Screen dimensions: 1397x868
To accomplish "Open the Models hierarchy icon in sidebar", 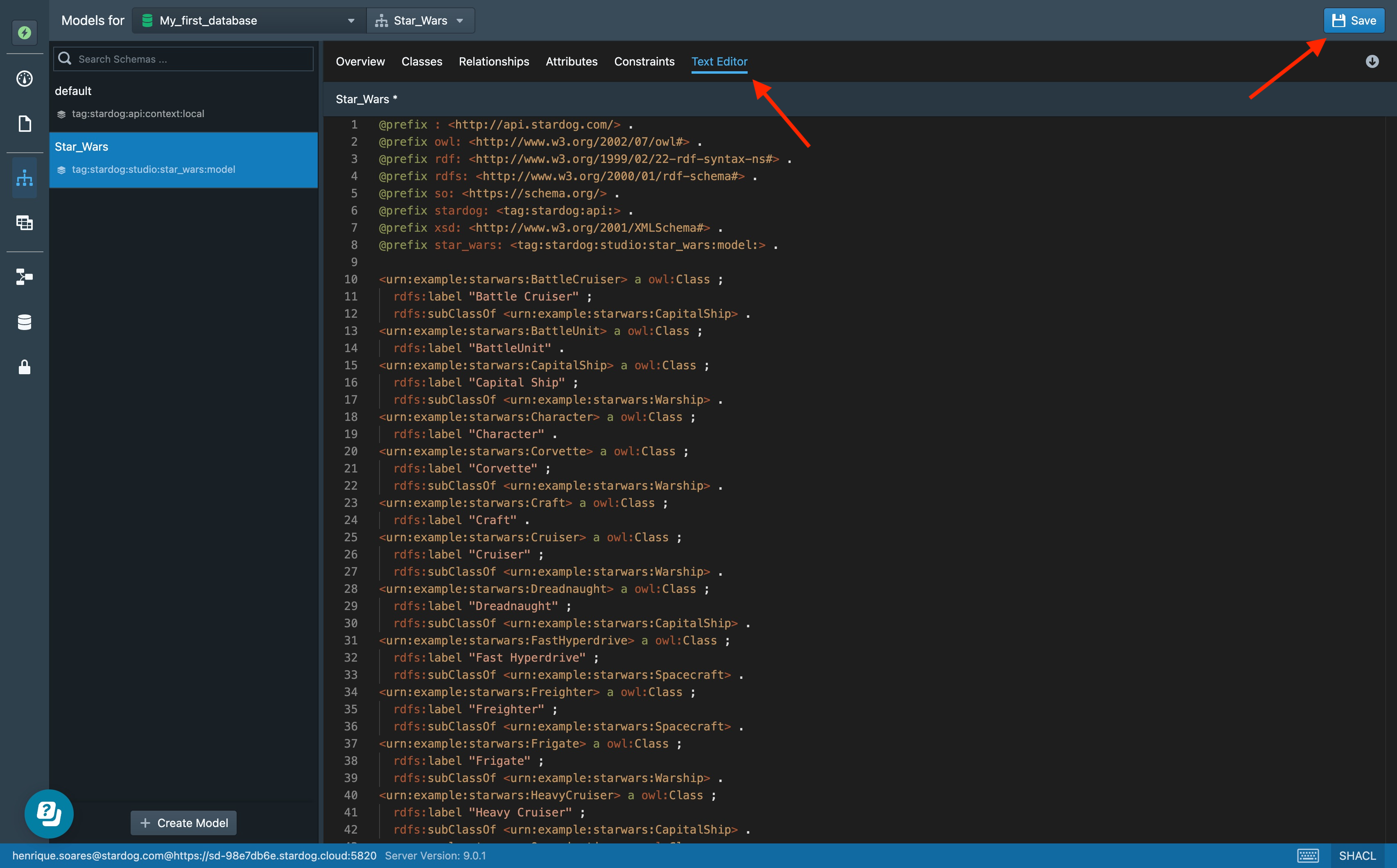I will pos(24,178).
